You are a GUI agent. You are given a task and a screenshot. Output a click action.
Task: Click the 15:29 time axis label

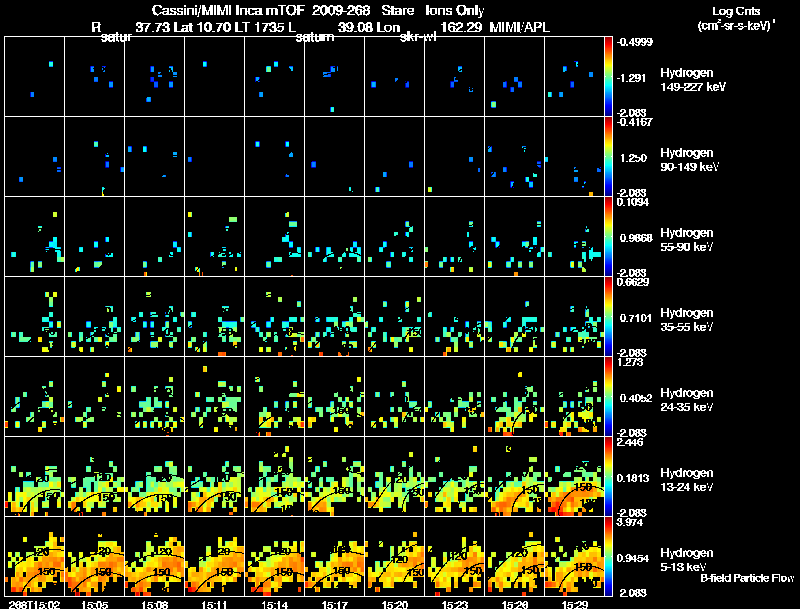tap(574, 603)
